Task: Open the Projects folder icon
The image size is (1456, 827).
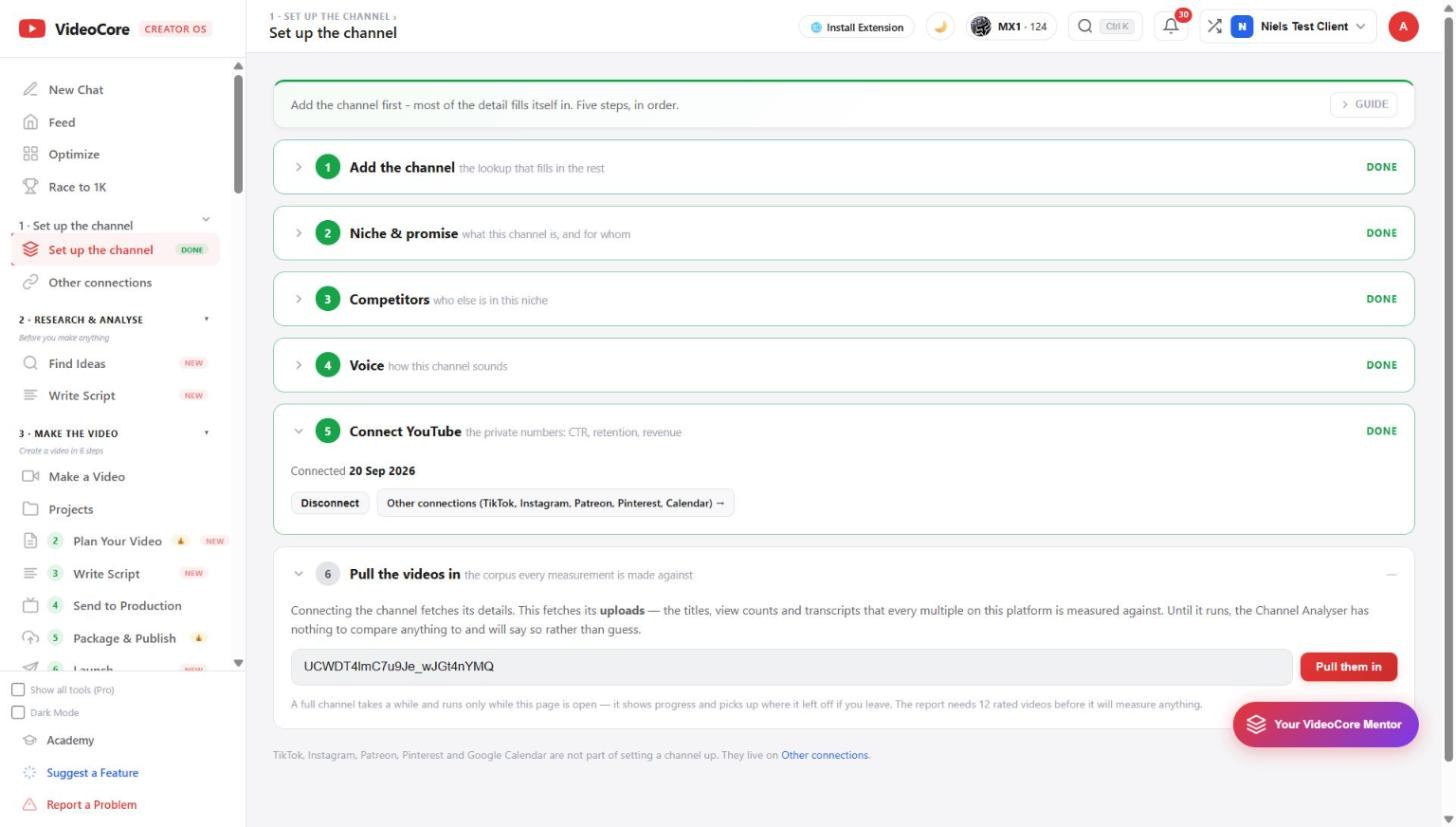Action: pyautogui.click(x=30, y=509)
